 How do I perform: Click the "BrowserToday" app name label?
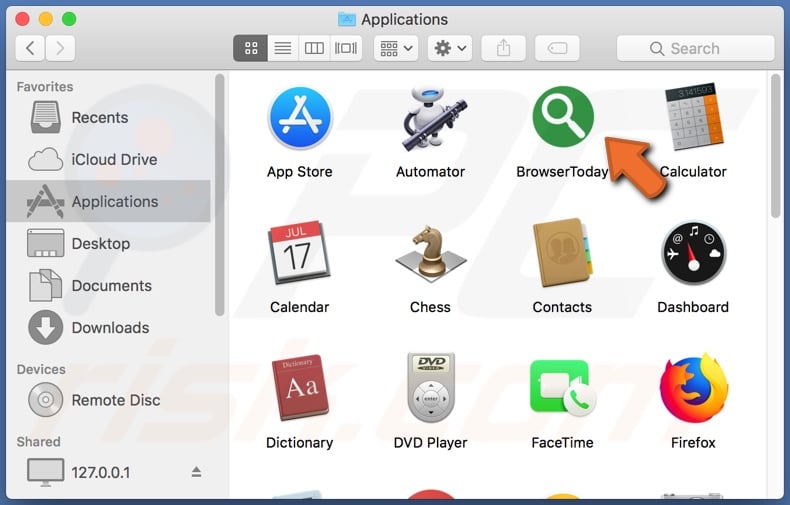[x=562, y=172]
